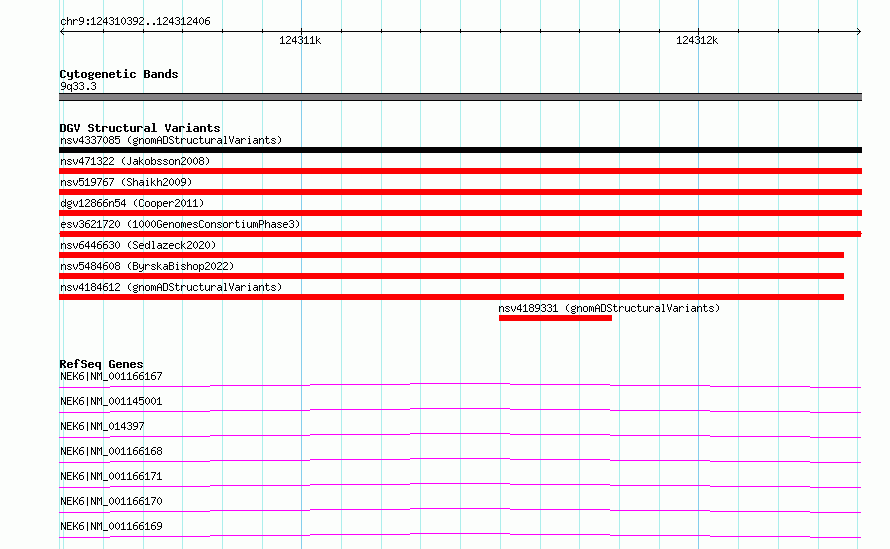Open the nsv4184612 gnomAD variant label
The height and width of the screenshot is (549, 890).
[x=171, y=287]
